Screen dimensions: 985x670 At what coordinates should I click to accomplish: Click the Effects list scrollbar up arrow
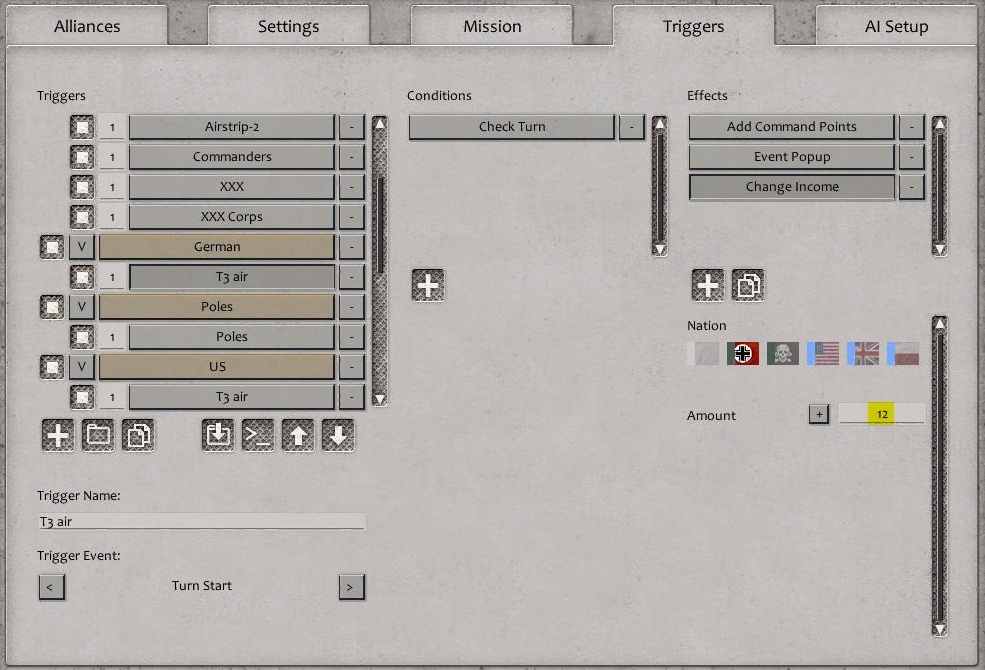coord(940,124)
